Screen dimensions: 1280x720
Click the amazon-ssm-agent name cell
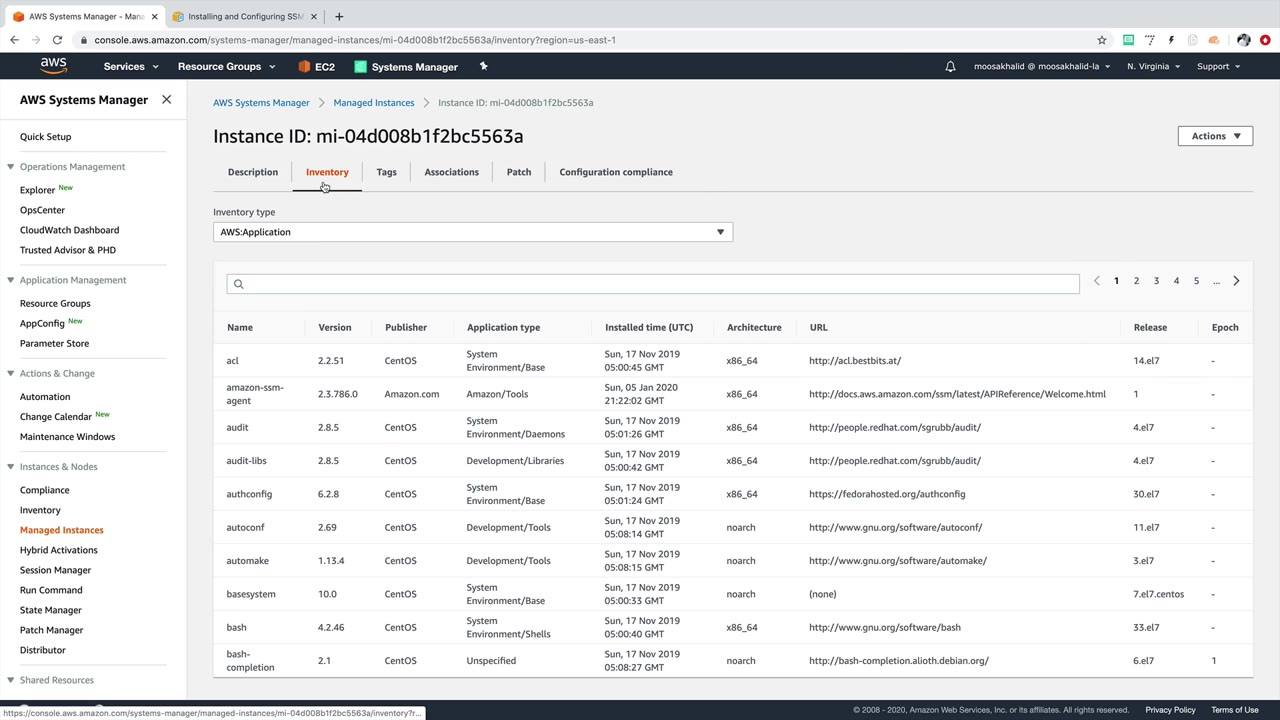pos(255,394)
